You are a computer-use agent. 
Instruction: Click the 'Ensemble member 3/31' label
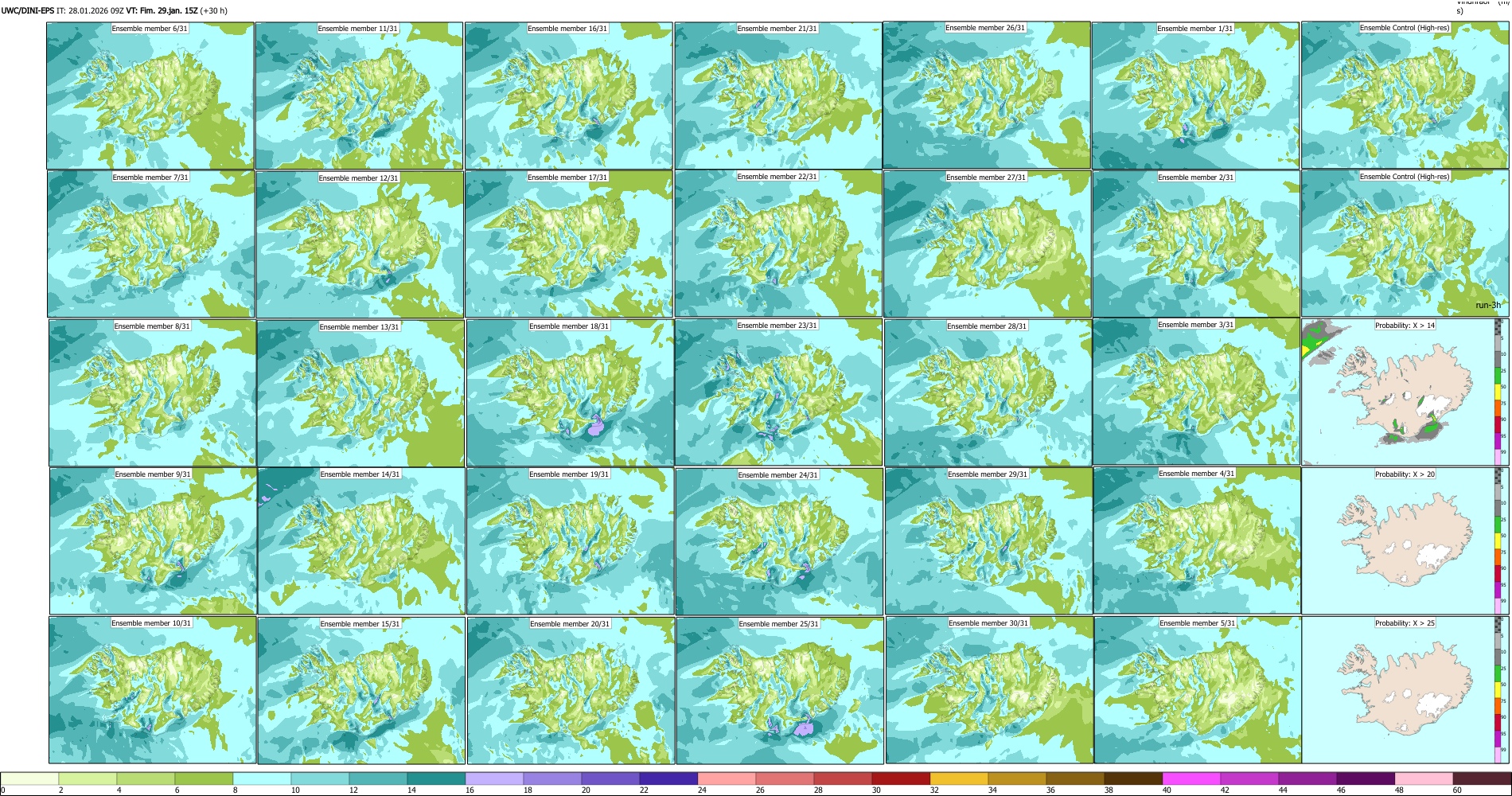pyautogui.click(x=1196, y=325)
